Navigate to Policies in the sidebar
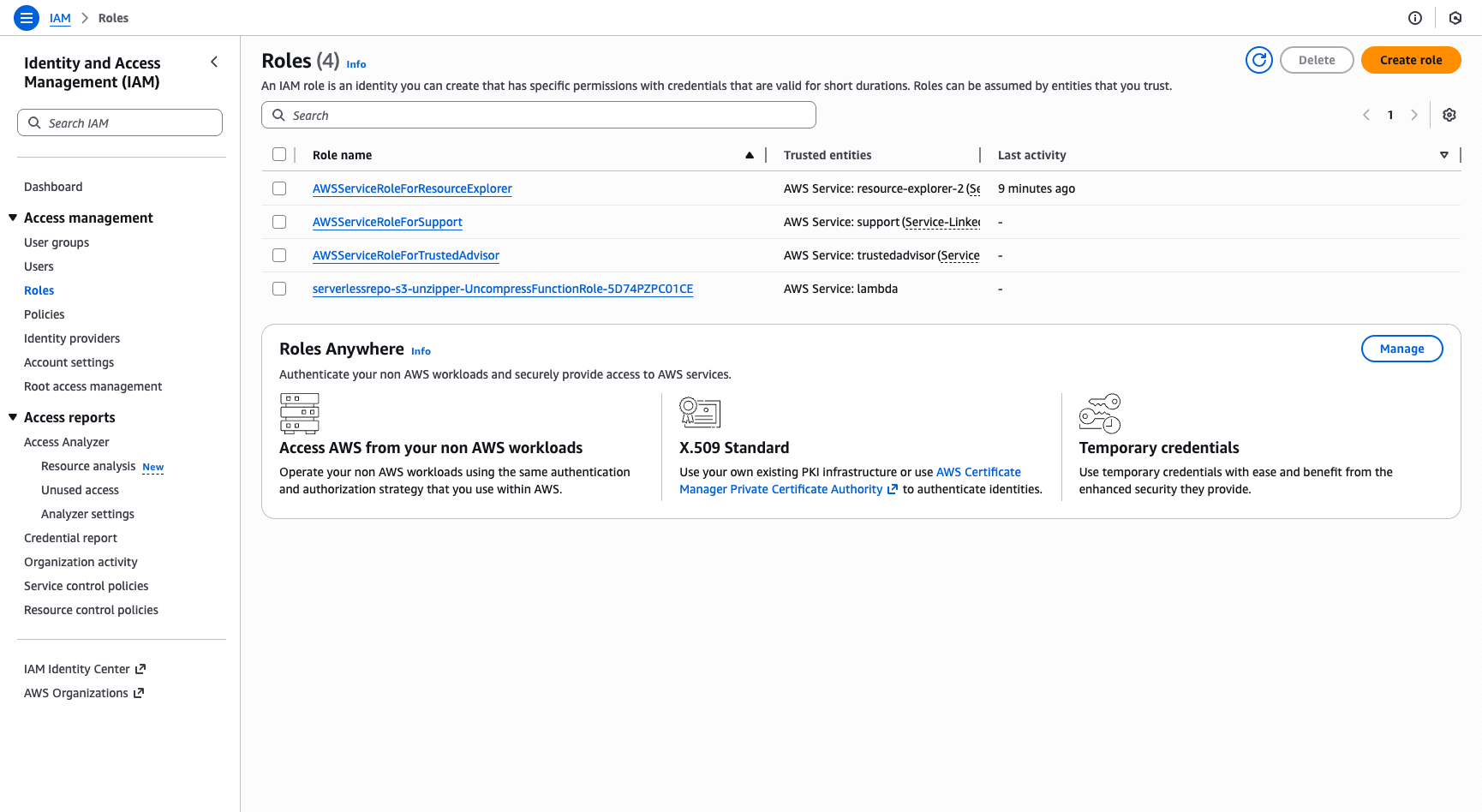 coord(44,314)
